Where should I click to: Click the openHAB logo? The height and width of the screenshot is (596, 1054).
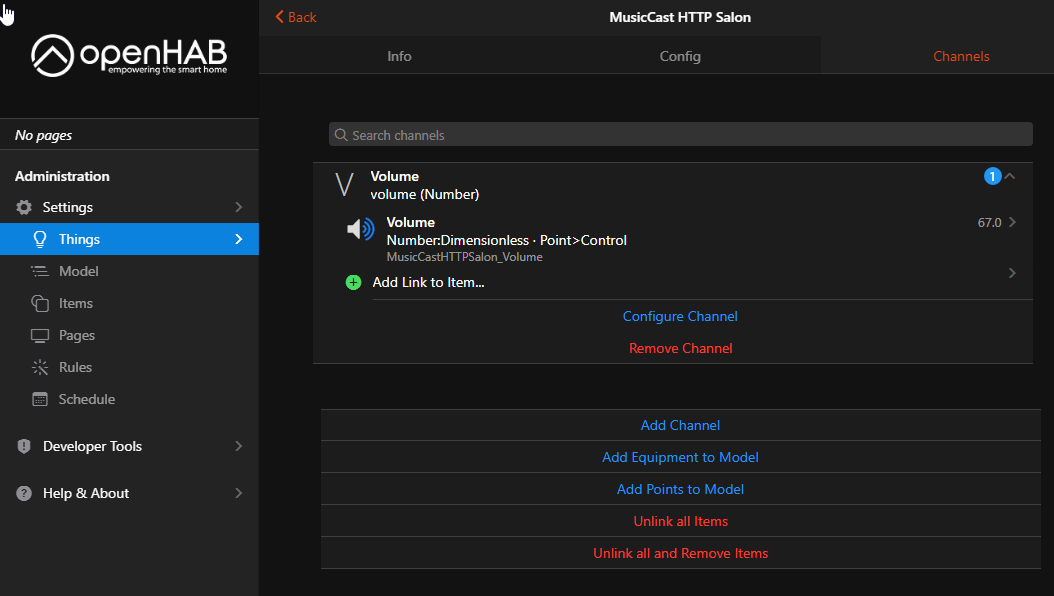[129, 55]
